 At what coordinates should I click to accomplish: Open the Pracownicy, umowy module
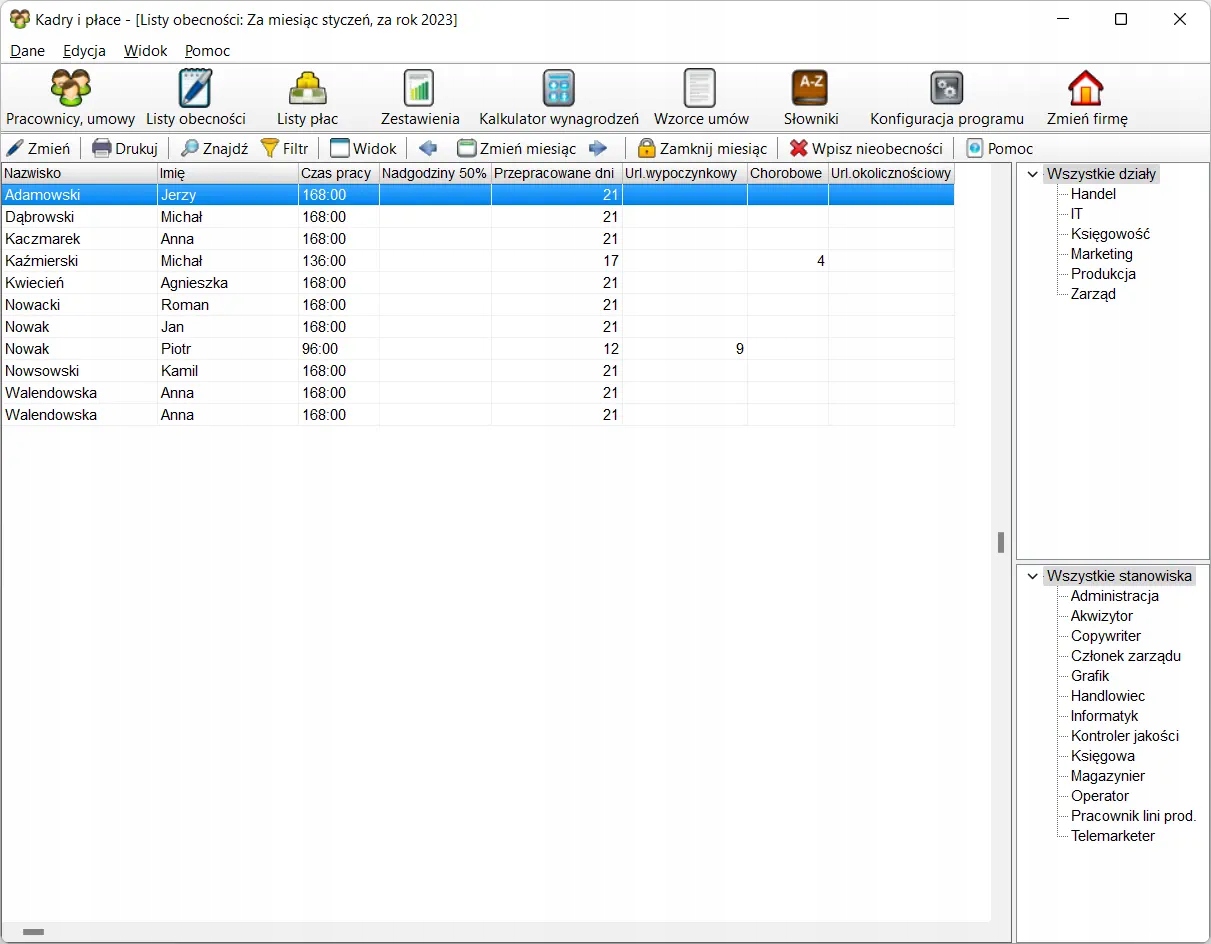pos(70,89)
